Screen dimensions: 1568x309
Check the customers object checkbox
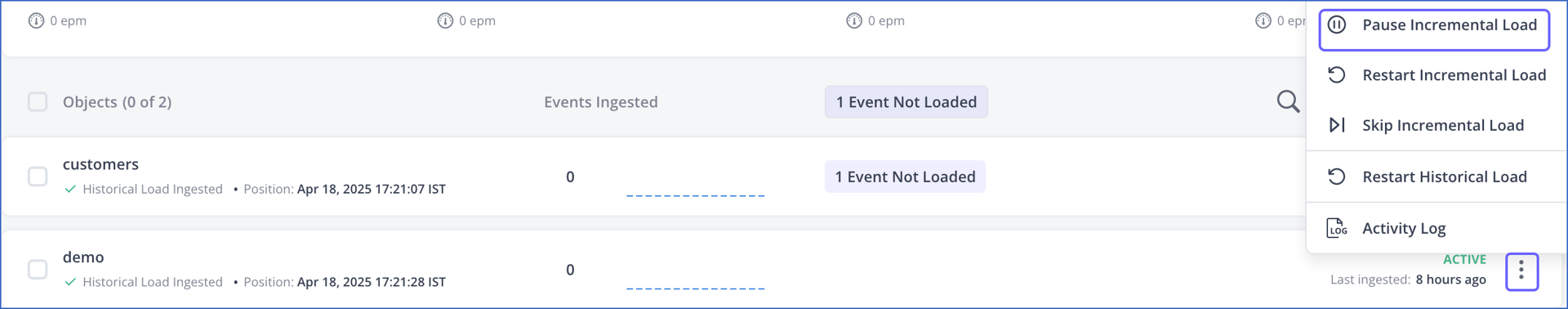pyautogui.click(x=38, y=177)
